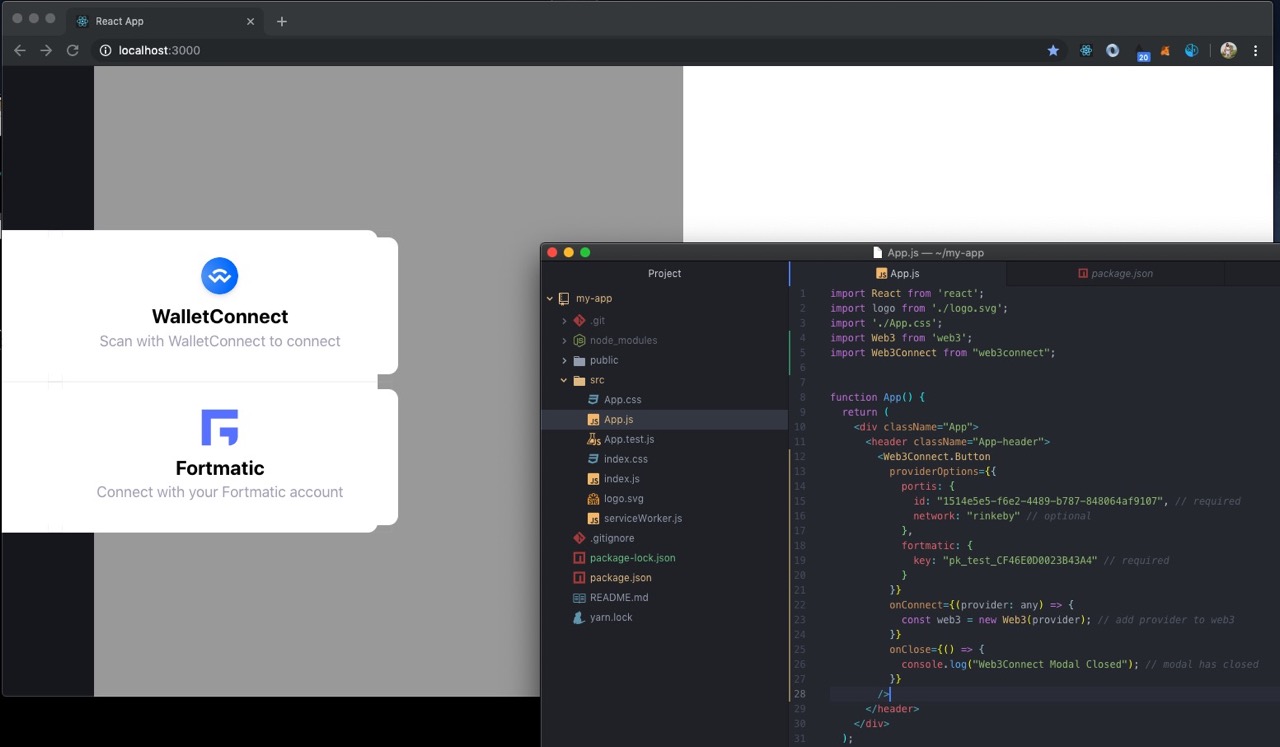Click the localhost:3000 address bar

pyautogui.click(x=160, y=50)
